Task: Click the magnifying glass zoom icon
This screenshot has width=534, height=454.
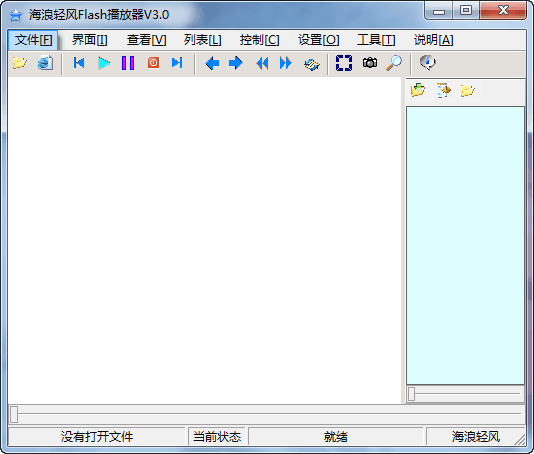Action: (x=394, y=63)
